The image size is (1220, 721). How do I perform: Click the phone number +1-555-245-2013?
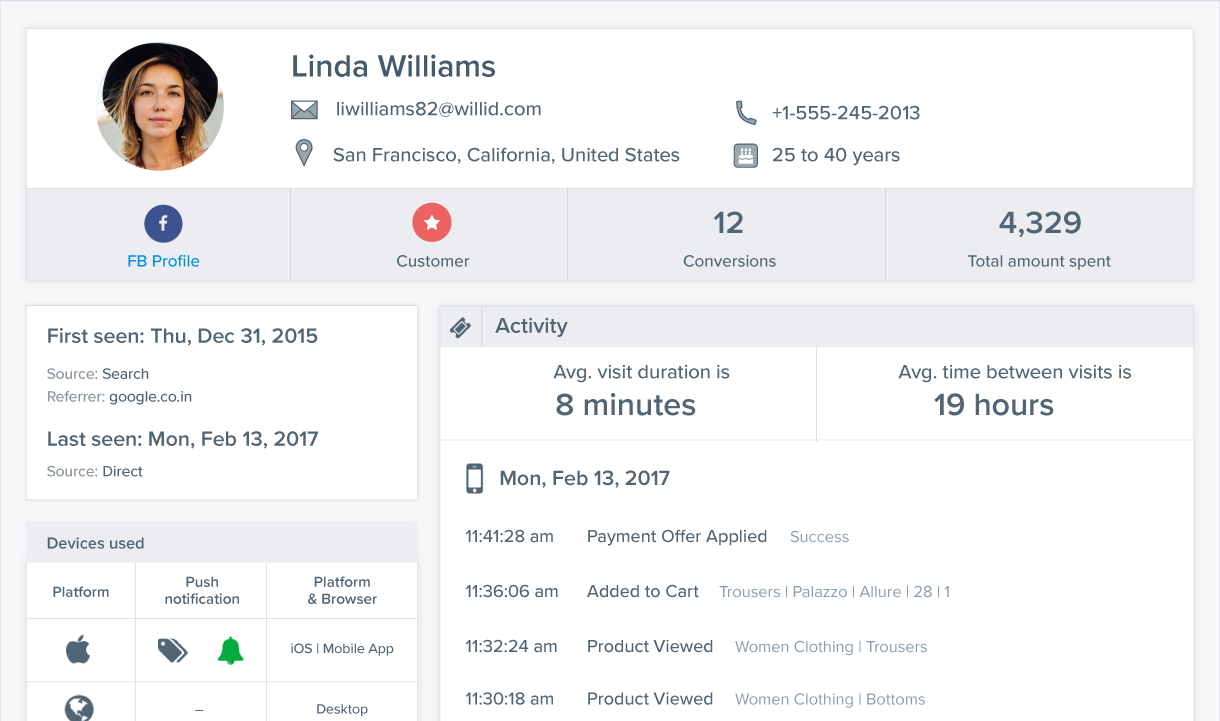(x=846, y=113)
